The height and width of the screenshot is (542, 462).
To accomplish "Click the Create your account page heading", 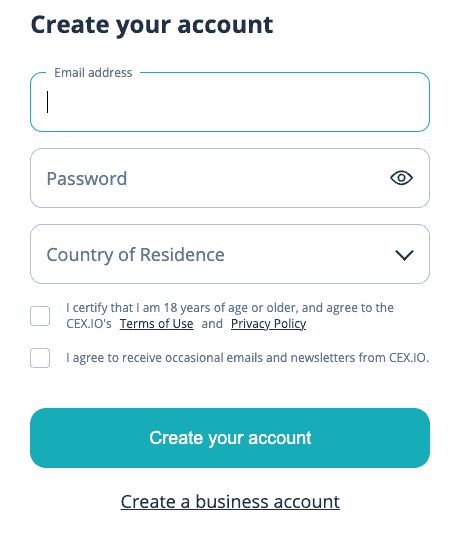I will [x=152, y=26].
